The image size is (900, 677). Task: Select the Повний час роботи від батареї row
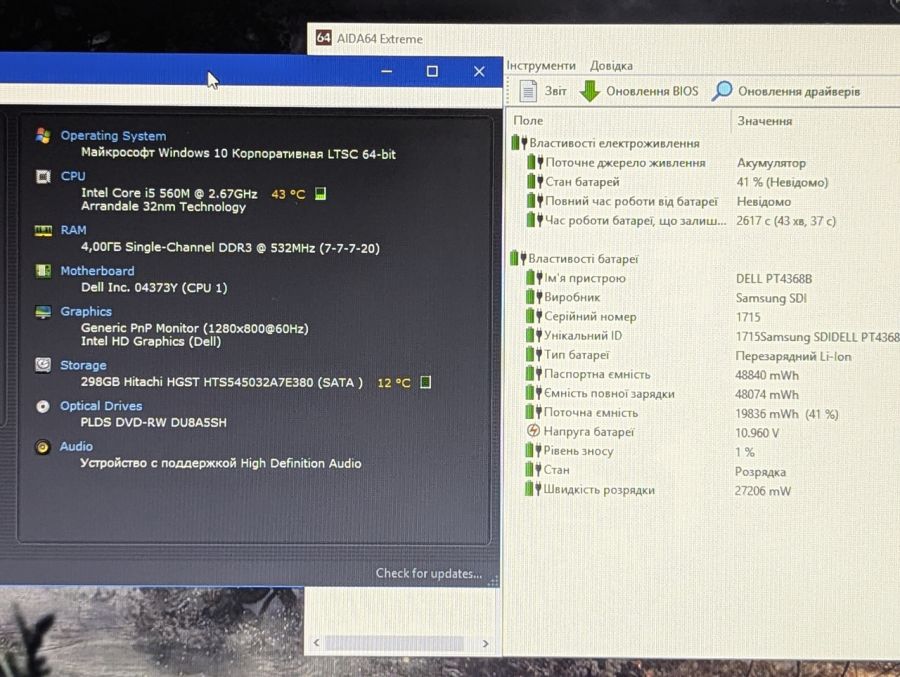712,201
